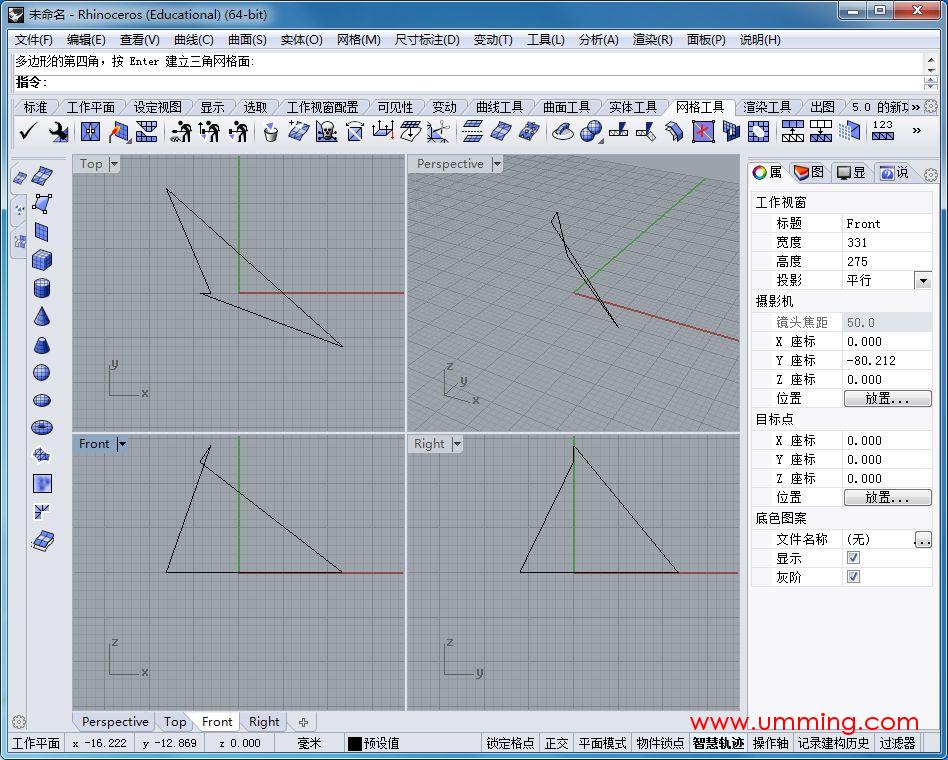Click the checkmark Check Objects icon
The image size is (948, 760).
click(27, 131)
